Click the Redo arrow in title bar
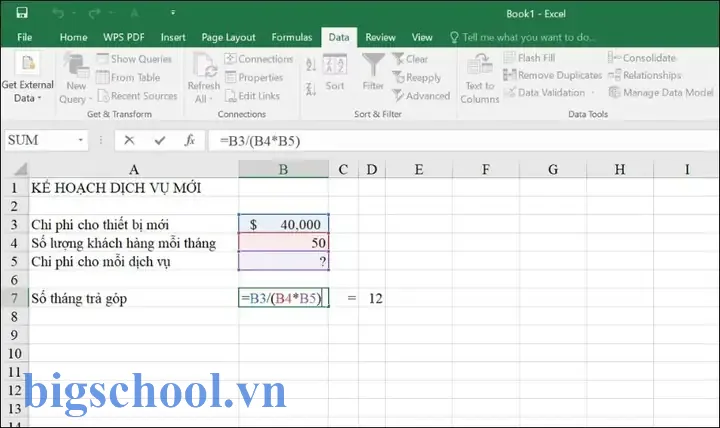Viewport: 720px width, 428px height. 94,13
